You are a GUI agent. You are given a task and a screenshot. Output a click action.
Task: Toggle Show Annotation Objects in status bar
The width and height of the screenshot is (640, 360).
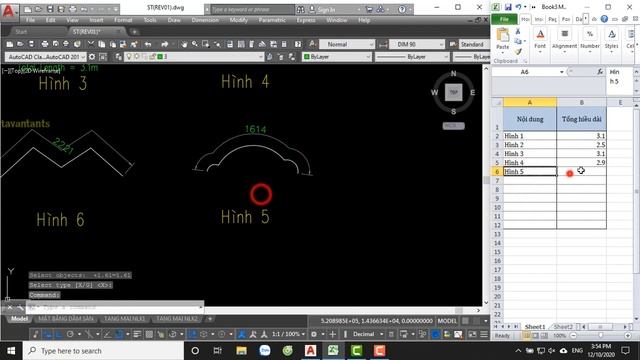click(242, 334)
